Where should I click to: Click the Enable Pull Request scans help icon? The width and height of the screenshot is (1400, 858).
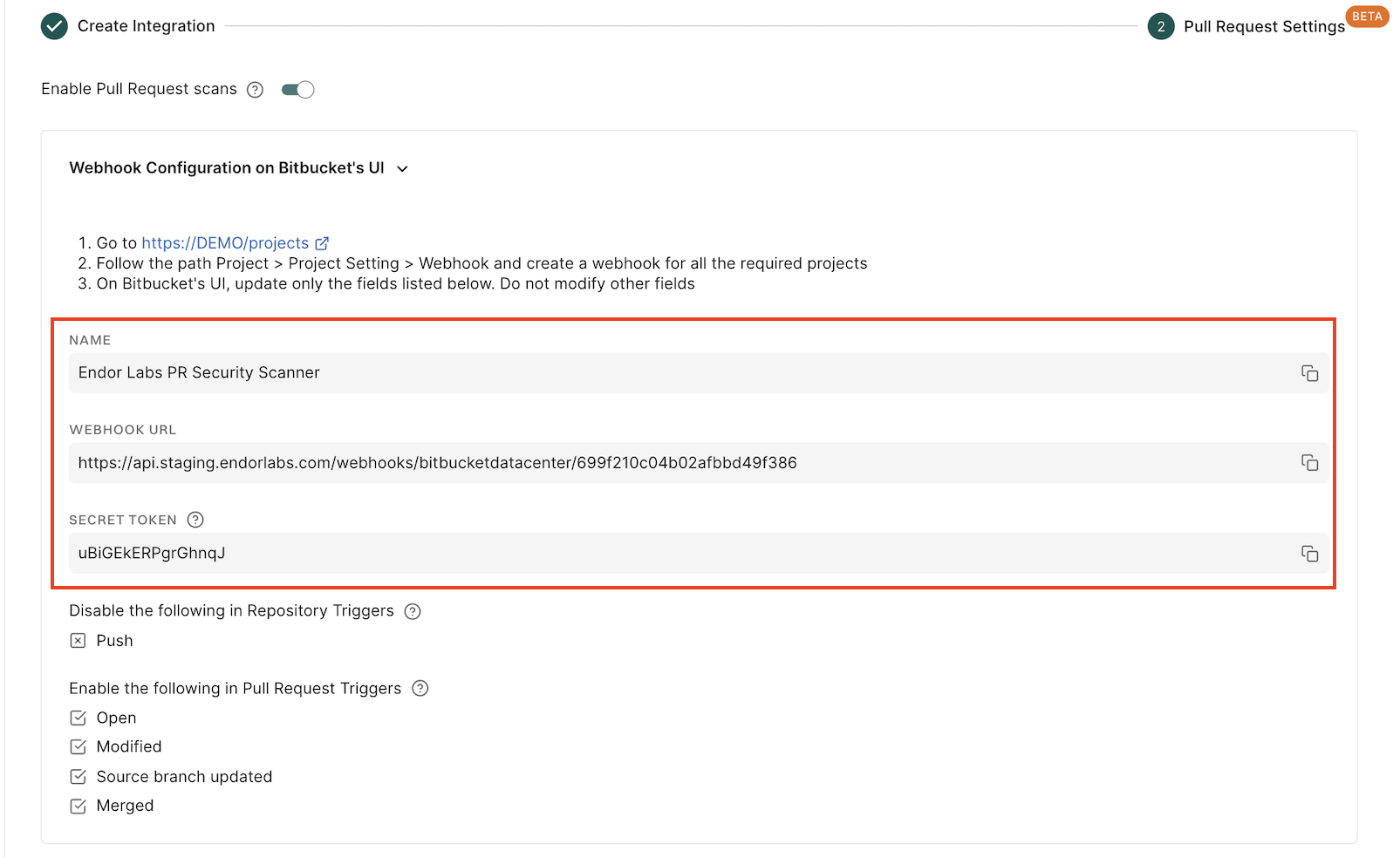(254, 89)
